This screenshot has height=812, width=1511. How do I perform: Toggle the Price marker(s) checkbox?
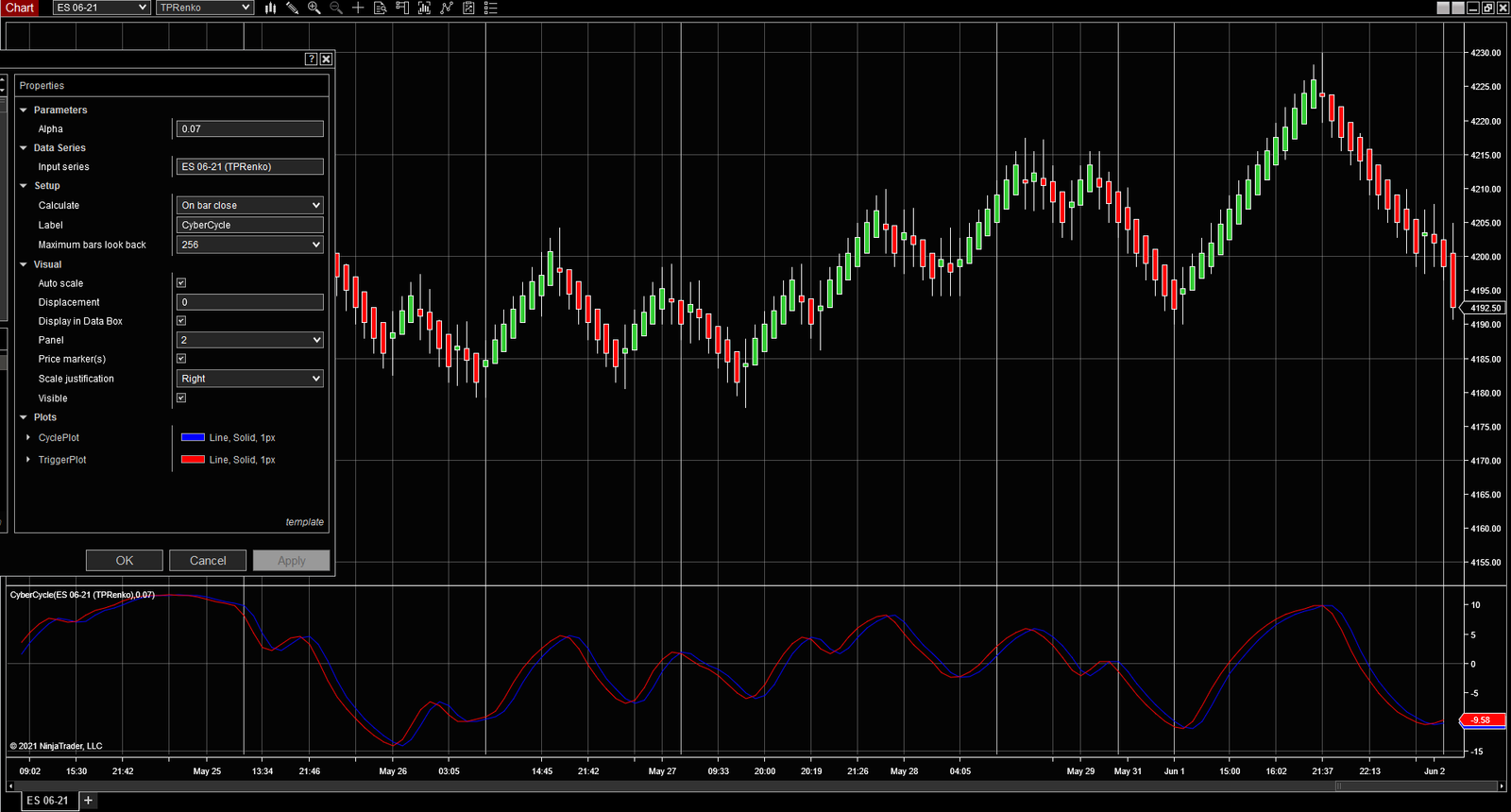[x=181, y=359]
